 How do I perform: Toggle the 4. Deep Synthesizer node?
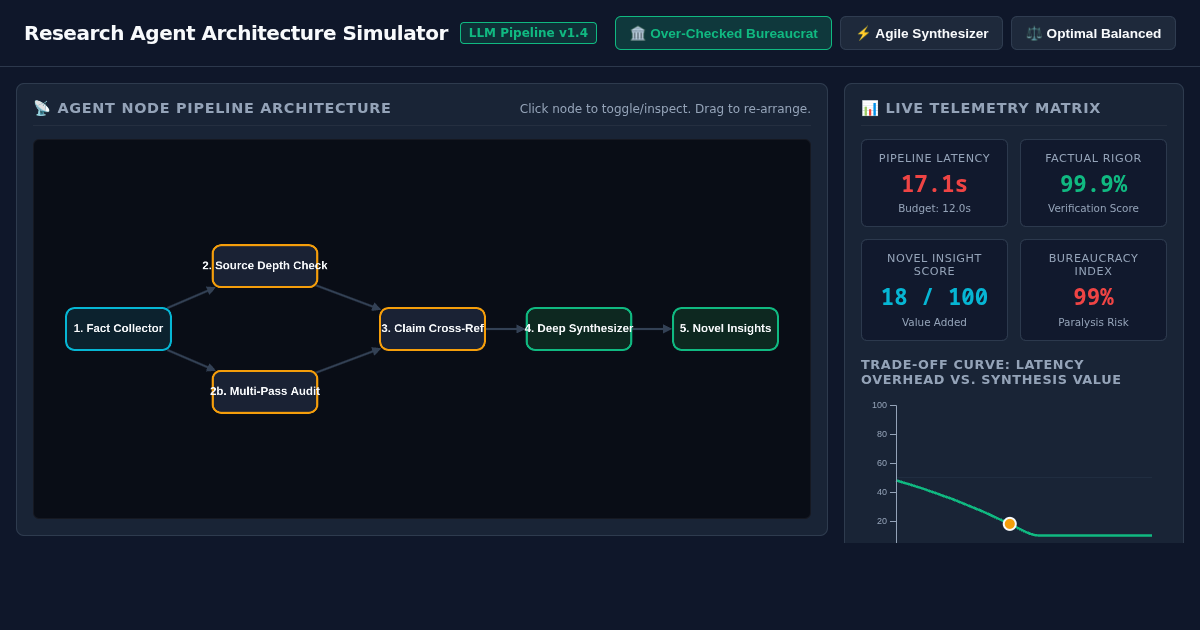coord(579,329)
